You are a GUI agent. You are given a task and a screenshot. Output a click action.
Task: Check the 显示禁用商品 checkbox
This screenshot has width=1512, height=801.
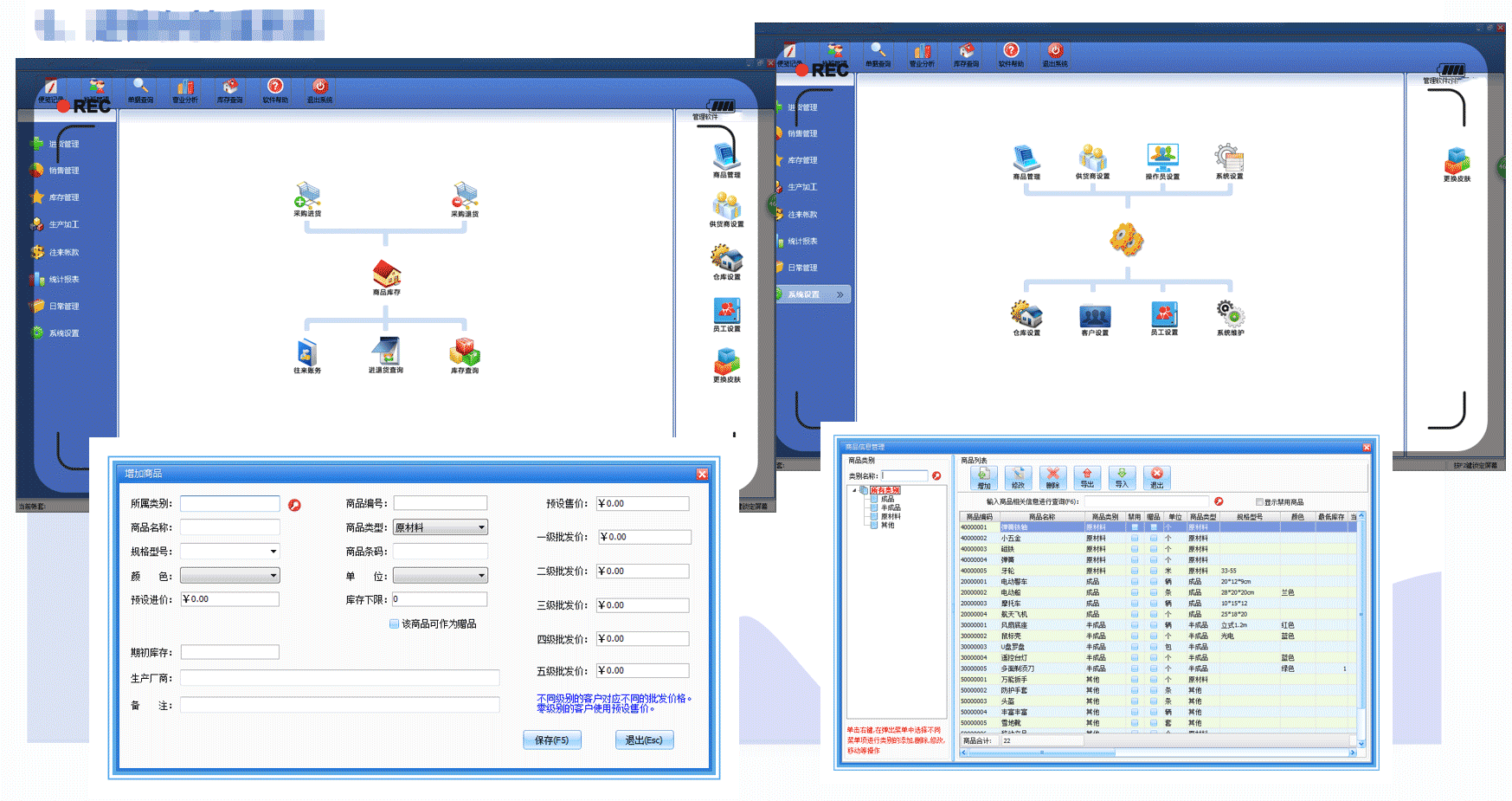1259,502
